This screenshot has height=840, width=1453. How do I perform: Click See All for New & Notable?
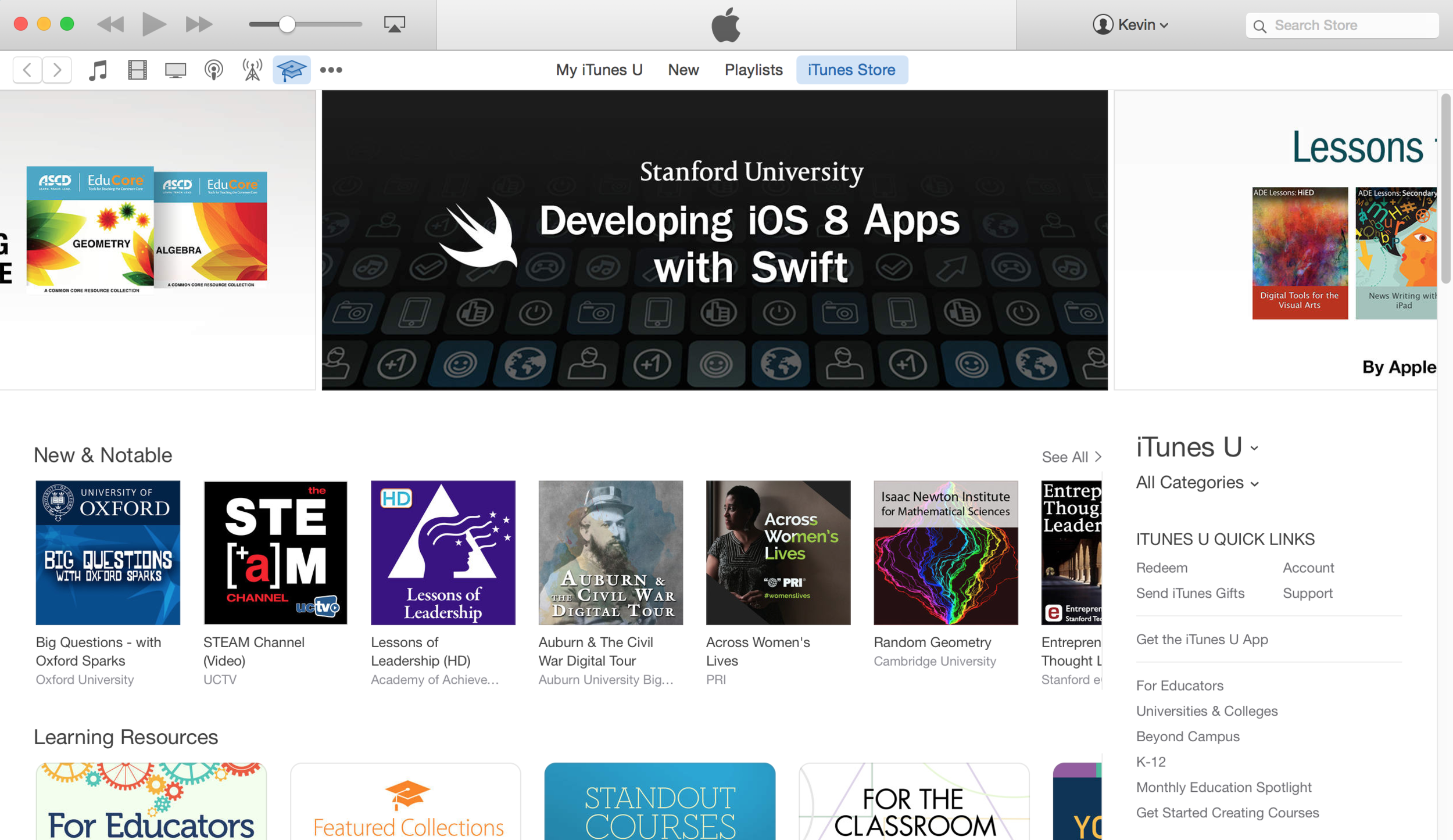tap(1071, 457)
